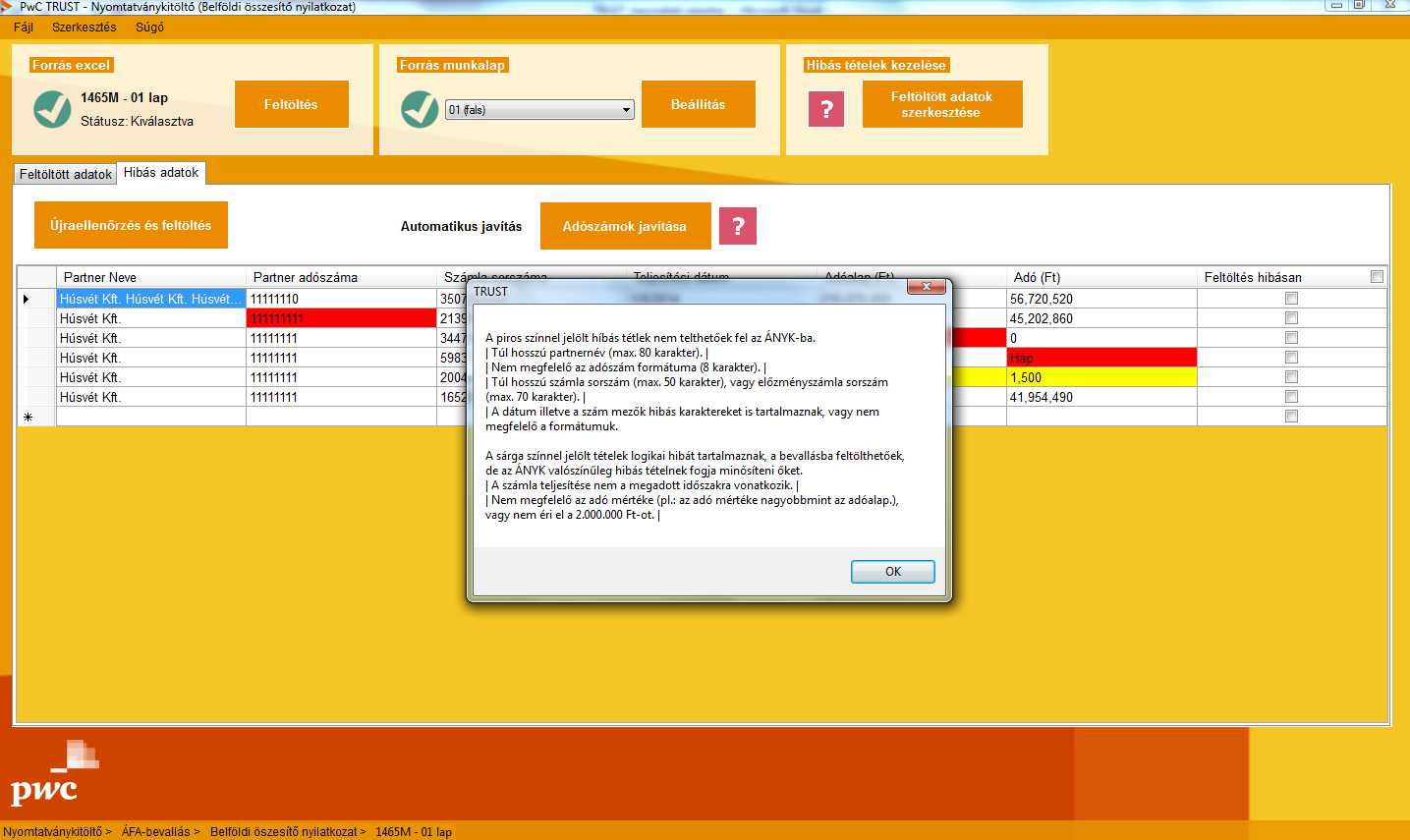The image size is (1410, 840).
Task: Open the Súgó menu
Action: point(149,27)
